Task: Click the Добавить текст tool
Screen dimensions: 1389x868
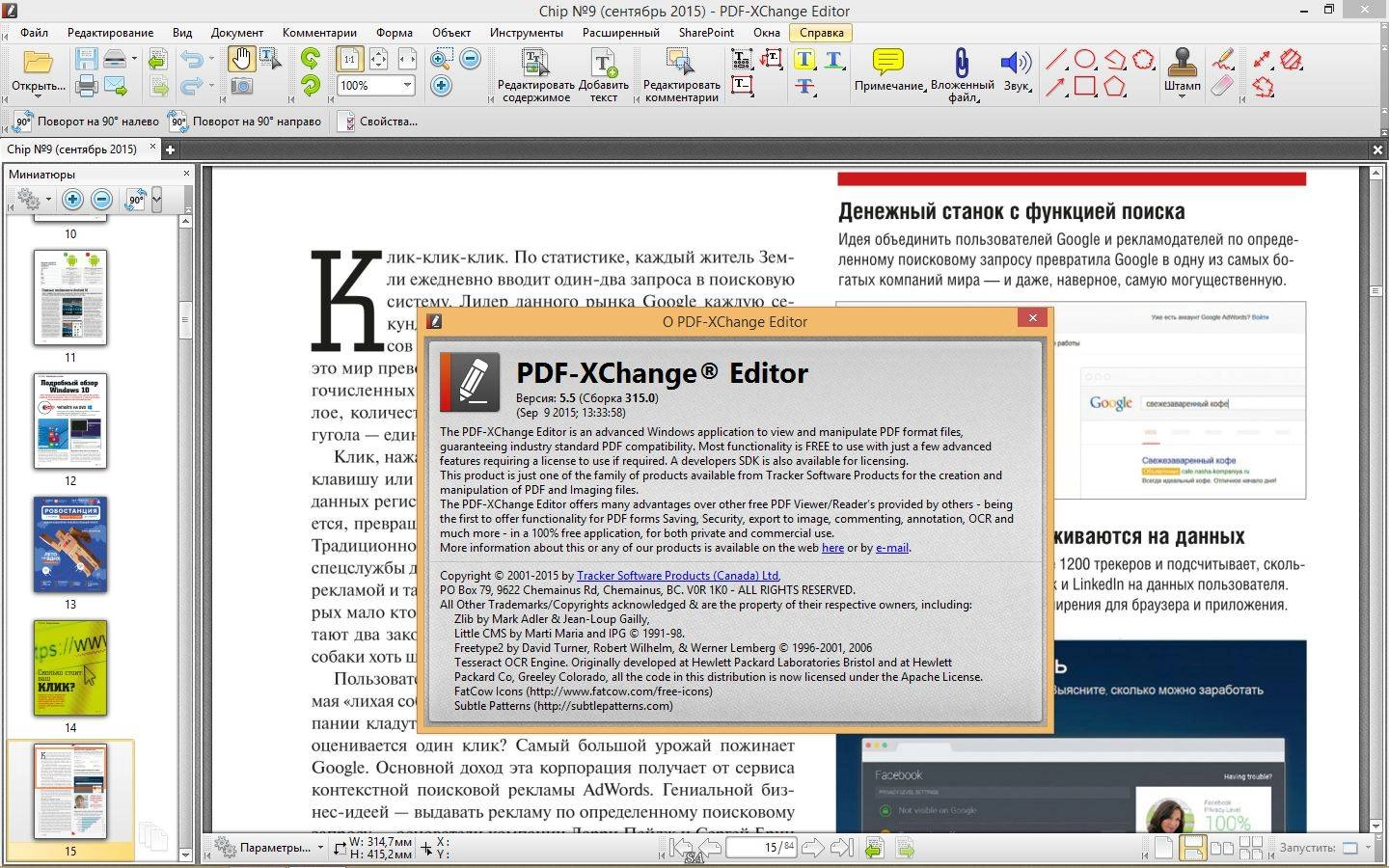Action: 604,75
